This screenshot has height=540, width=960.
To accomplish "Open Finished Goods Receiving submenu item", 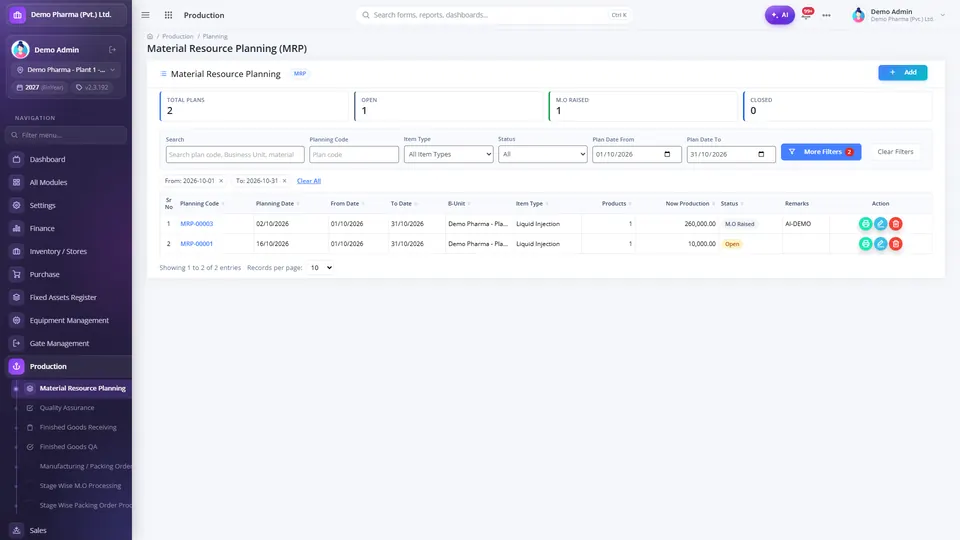I will pos(77,427).
